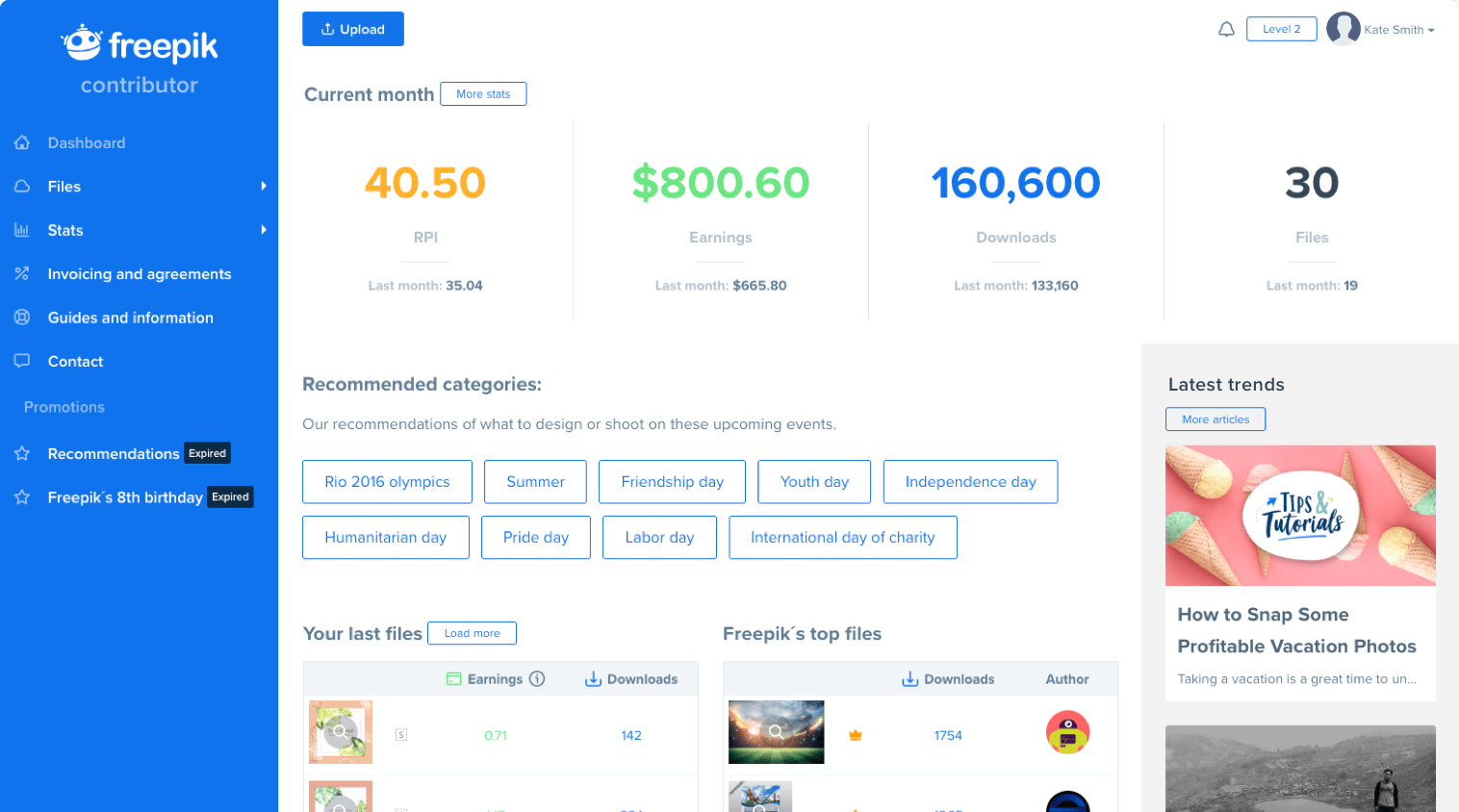The width and height of the screenshot is (1459, 812).
Task: Click the Freepik's 8th birthday star icon
Action: click(22, 497)
